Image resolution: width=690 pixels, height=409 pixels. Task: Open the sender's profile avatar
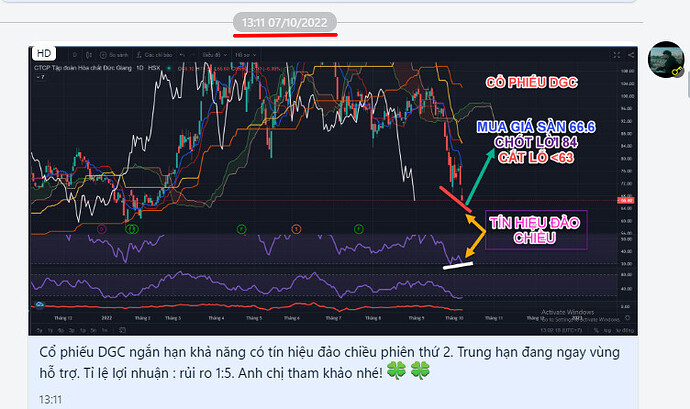[x=666, y=59]
